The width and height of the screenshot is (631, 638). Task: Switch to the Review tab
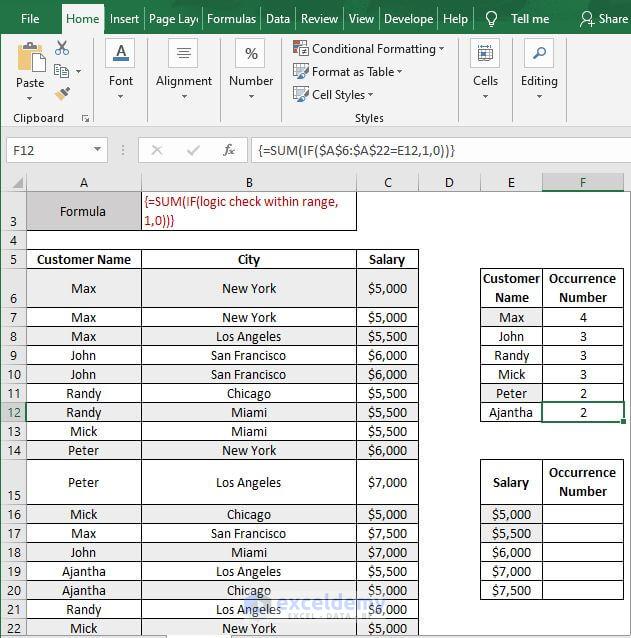pyautogui.click(x=319, y=19)
